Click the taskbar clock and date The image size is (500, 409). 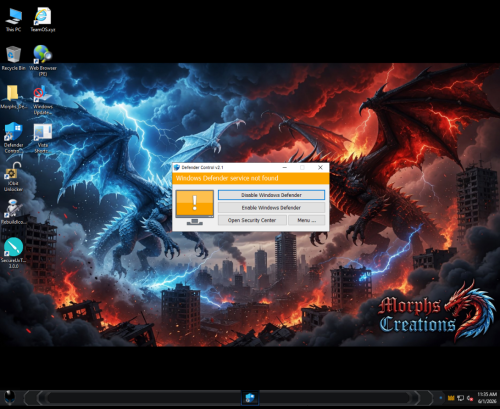(x=487, y=398)
